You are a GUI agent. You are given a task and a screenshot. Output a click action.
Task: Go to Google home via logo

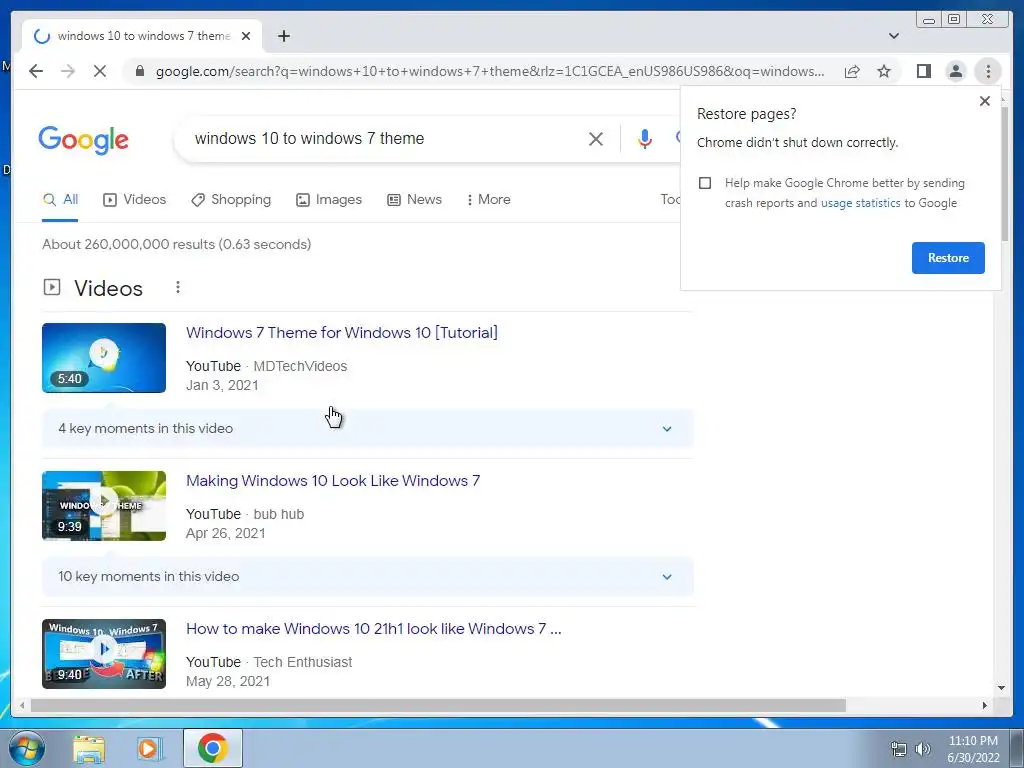[x=84, y=140]
